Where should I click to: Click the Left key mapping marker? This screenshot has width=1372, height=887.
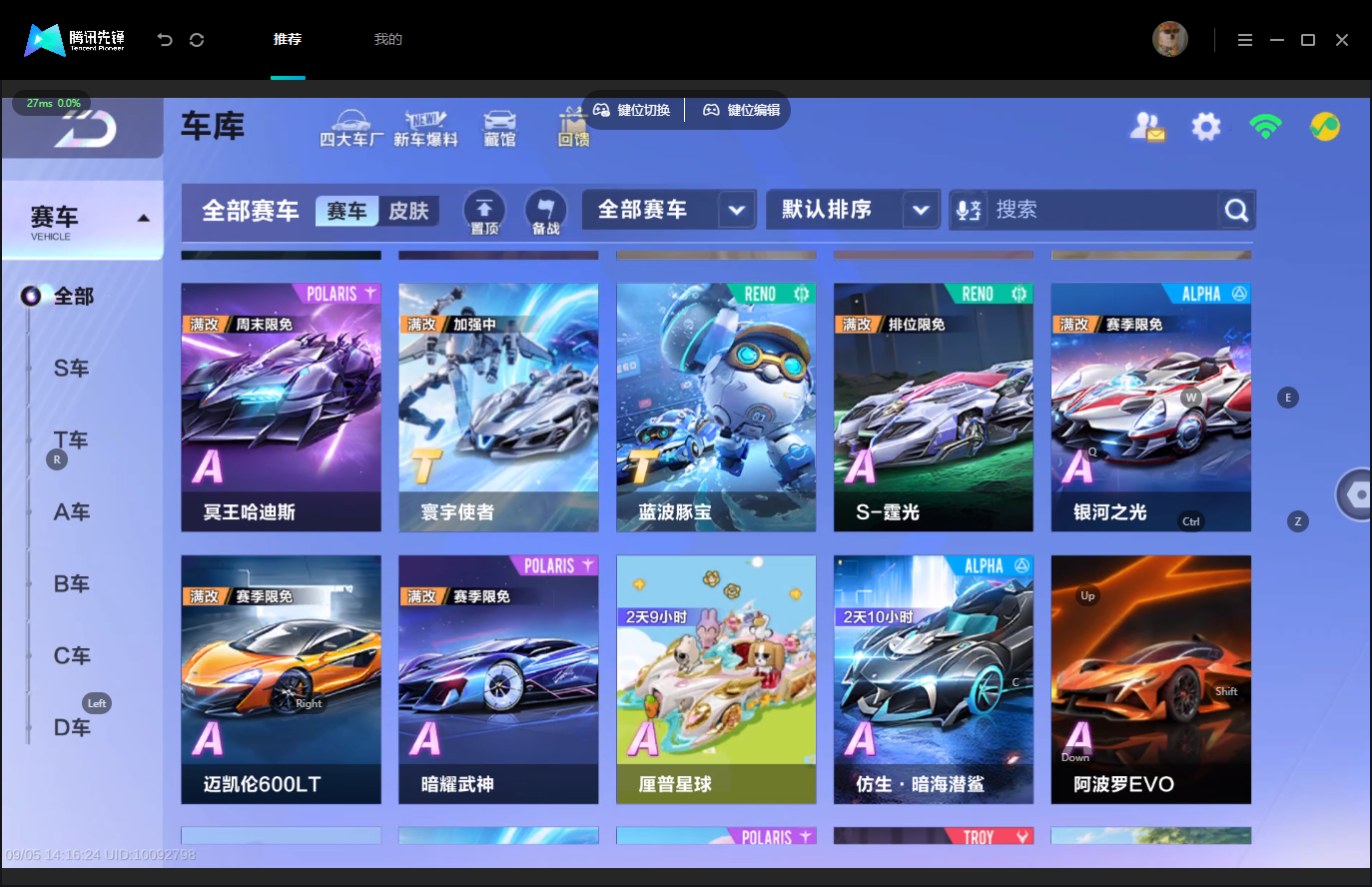tap(97, 703)
